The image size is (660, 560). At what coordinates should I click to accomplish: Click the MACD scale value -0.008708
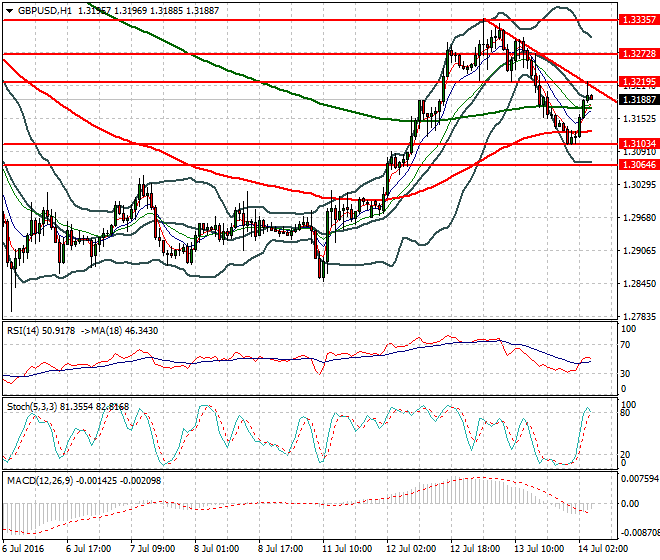coord(640,533)
